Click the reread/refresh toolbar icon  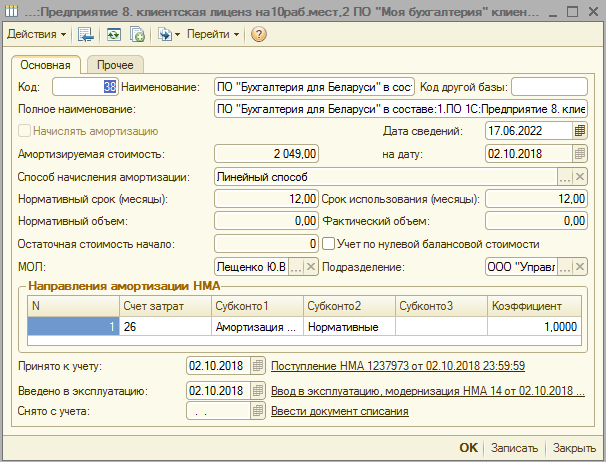coord(113,34)
